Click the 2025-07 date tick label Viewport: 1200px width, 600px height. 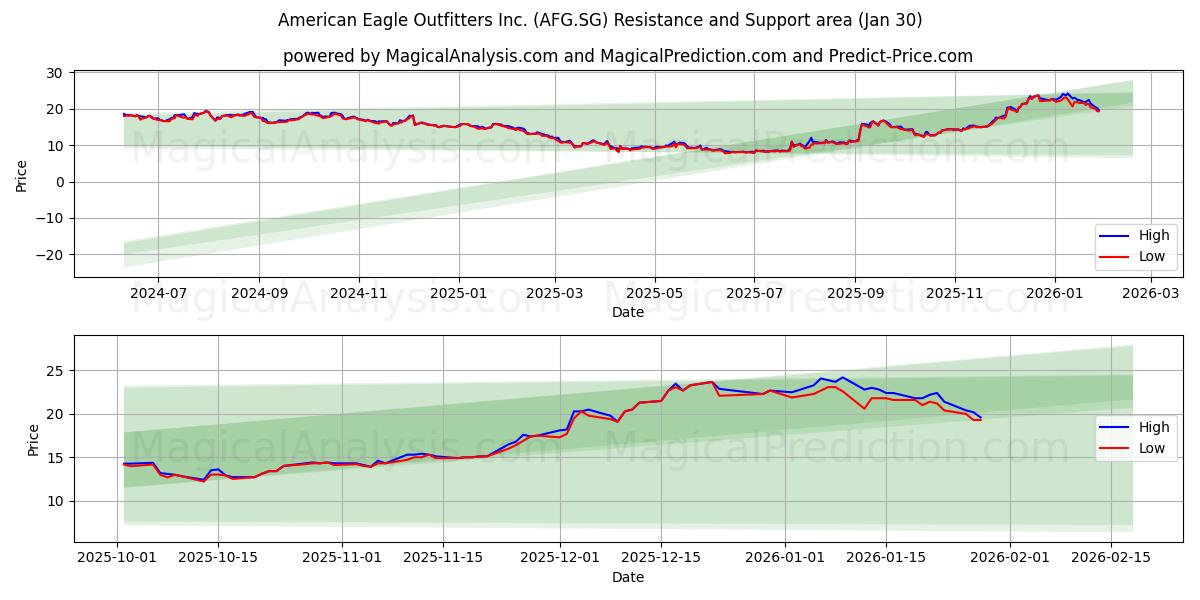click(x=754, y=294)
